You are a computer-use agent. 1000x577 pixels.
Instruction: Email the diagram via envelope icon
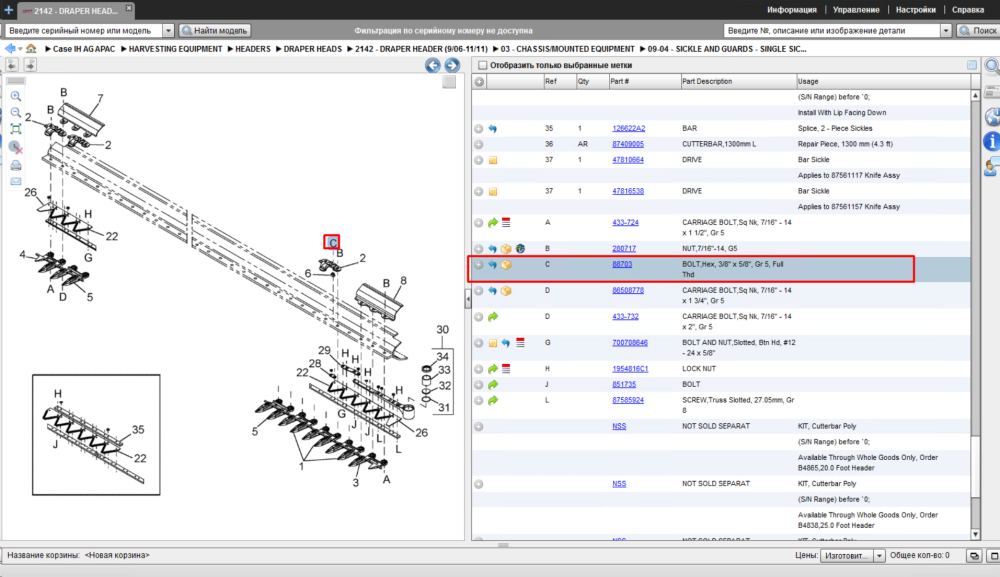click(16, 181)
